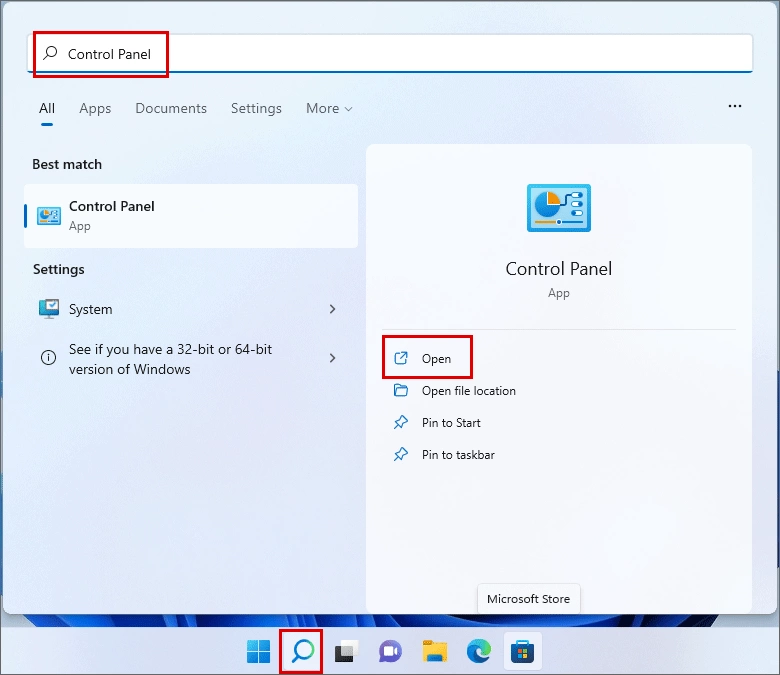This screenshot has width=780, height=675.
Task: Click the System monitor icon in Settings
Action: (x=49, y=309)
